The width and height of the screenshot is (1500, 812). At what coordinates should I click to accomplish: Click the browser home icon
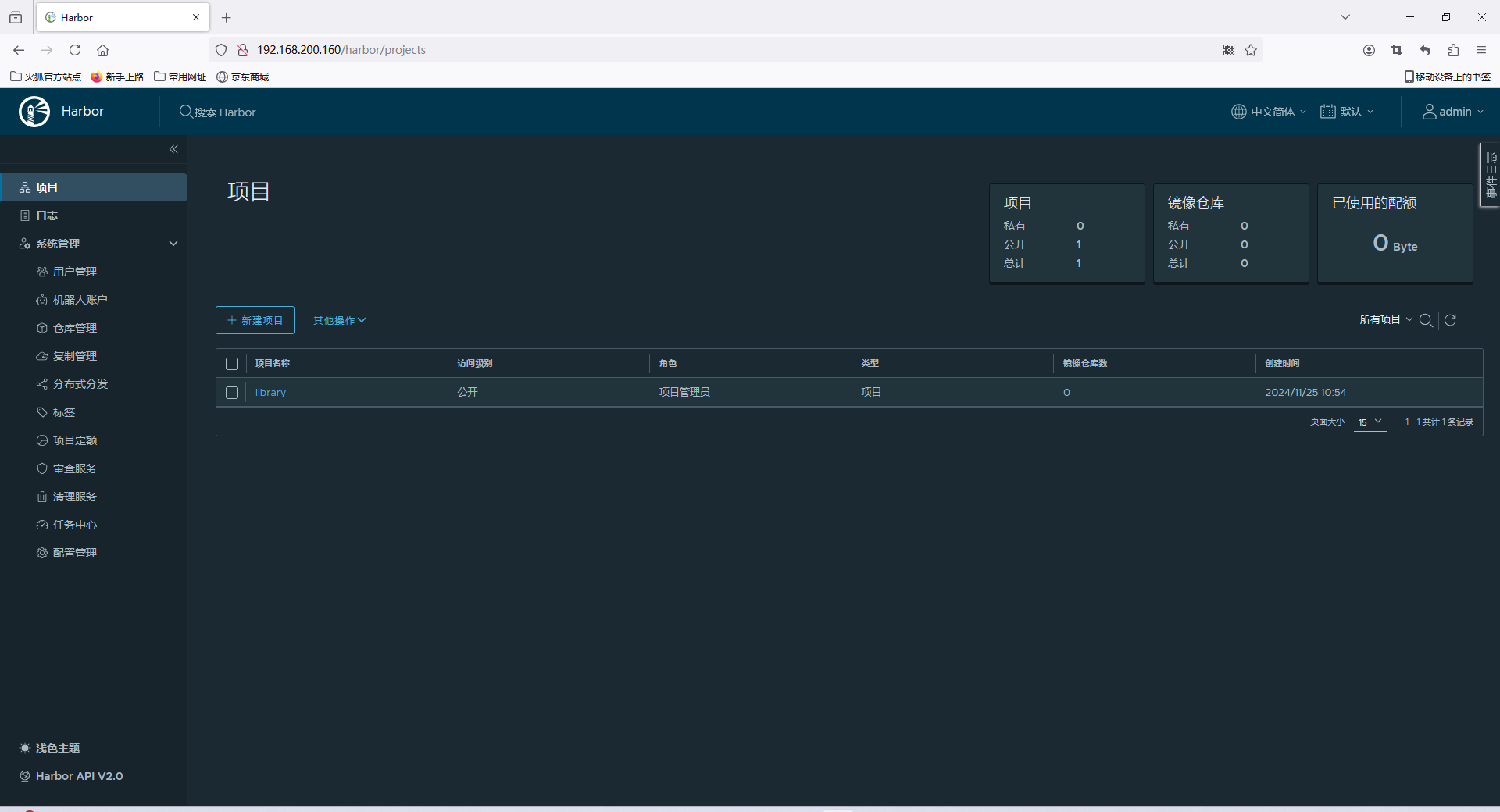click(102, 50)
